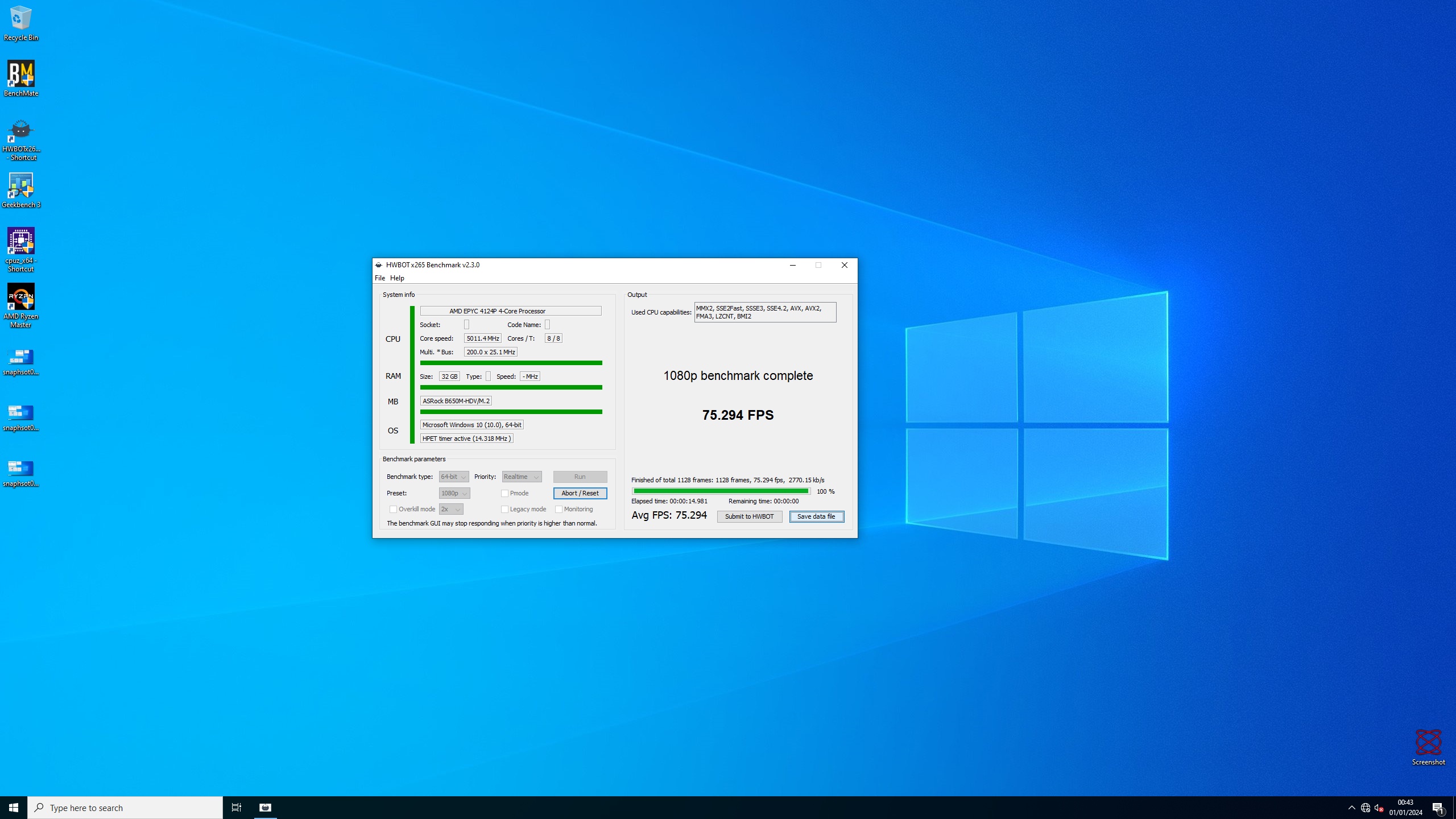Click the HPET timer active field
The height and width of the screenshot is (819, 1456).
467,439
